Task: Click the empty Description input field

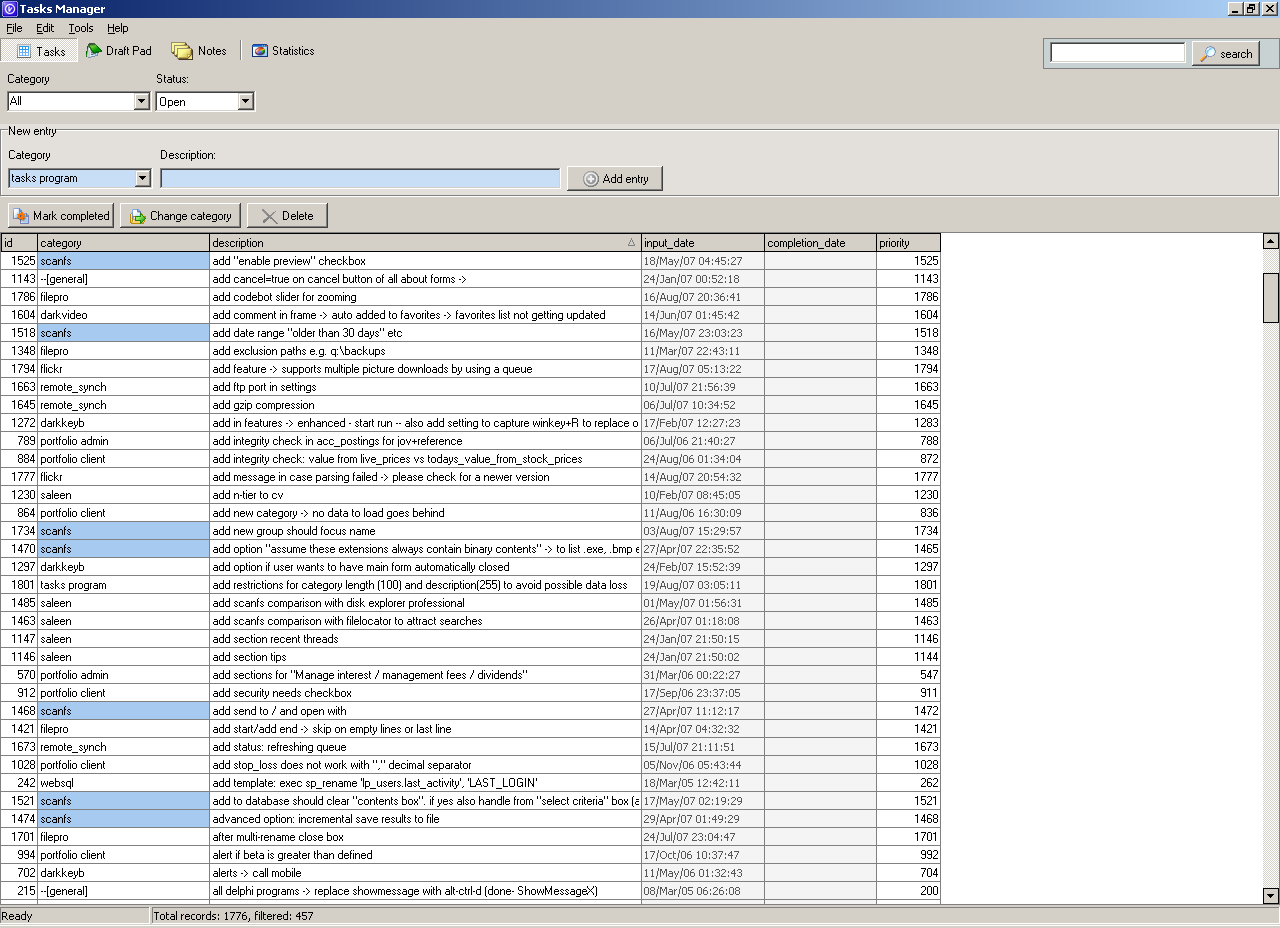Action: [x=360, y=177]
